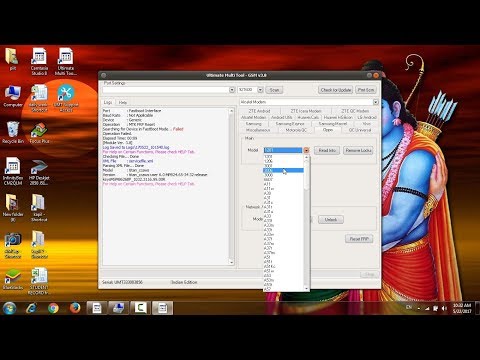Open the Alcatel Modem tab
The image size is (480, 360).
point(253,117)
